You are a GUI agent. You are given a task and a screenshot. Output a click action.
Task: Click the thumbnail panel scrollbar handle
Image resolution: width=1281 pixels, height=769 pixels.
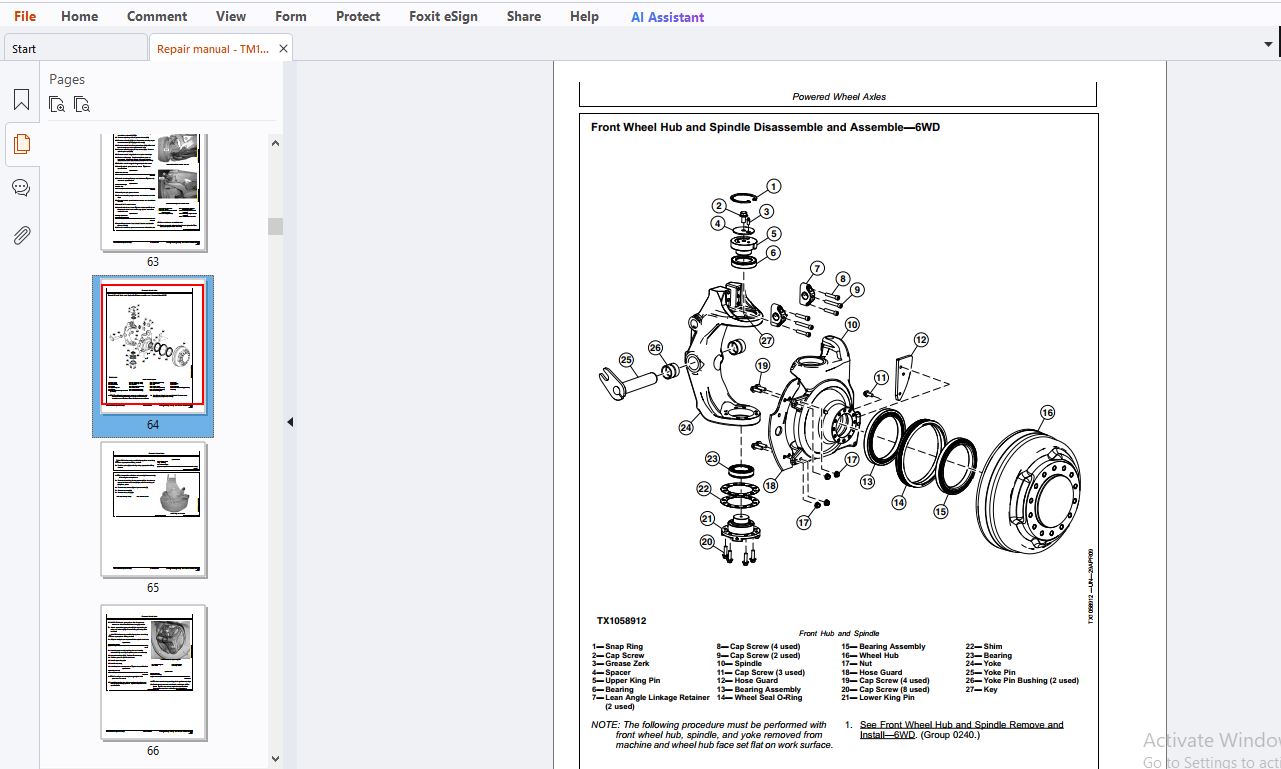(276, 226)
